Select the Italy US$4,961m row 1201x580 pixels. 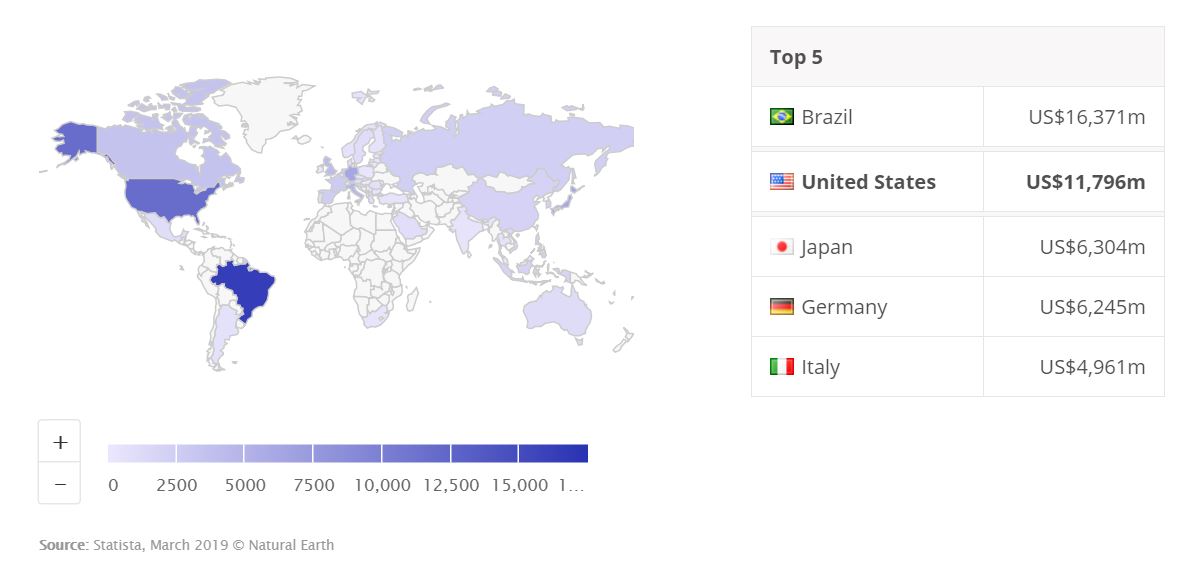click(958, 367)
